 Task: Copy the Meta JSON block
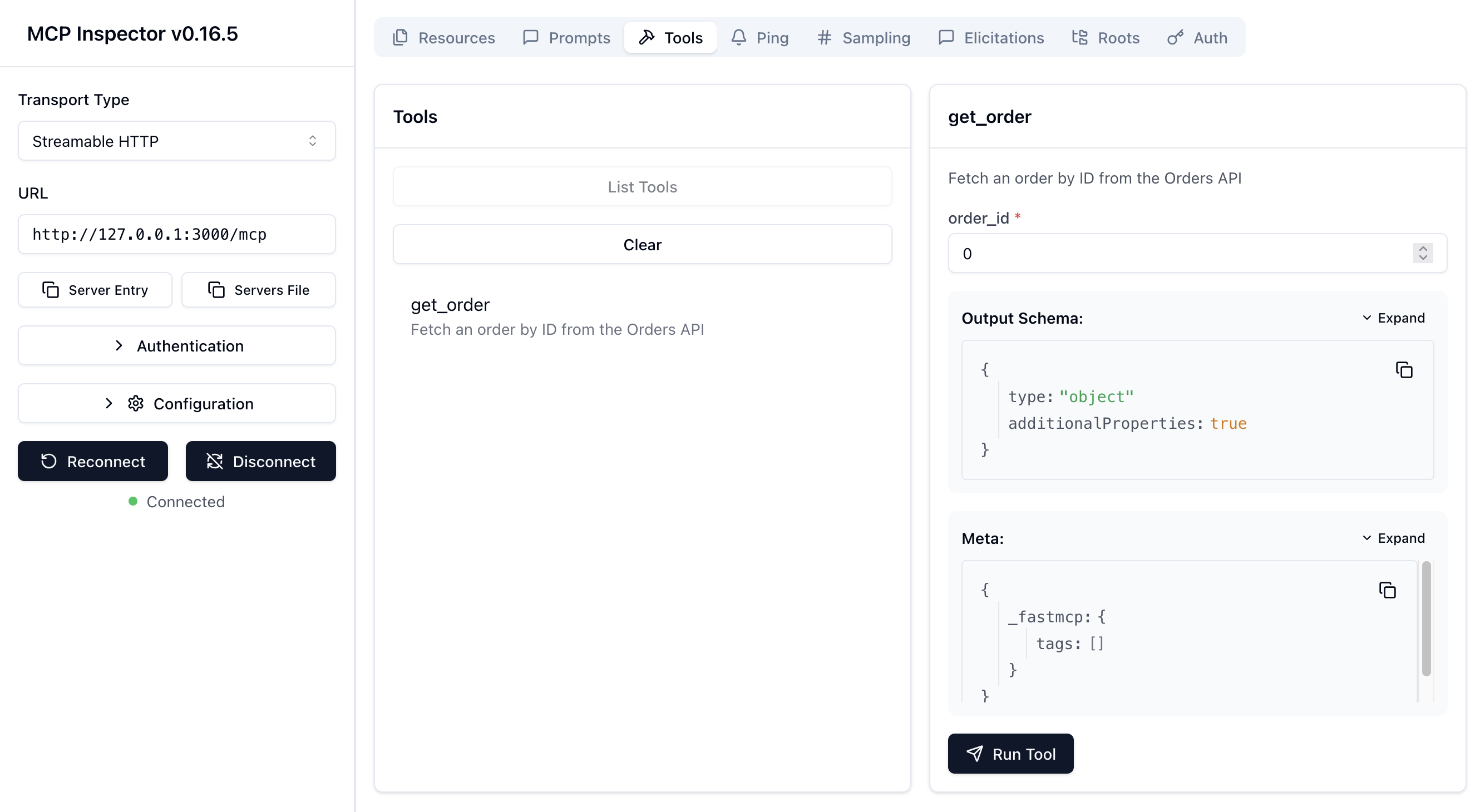1387,590
